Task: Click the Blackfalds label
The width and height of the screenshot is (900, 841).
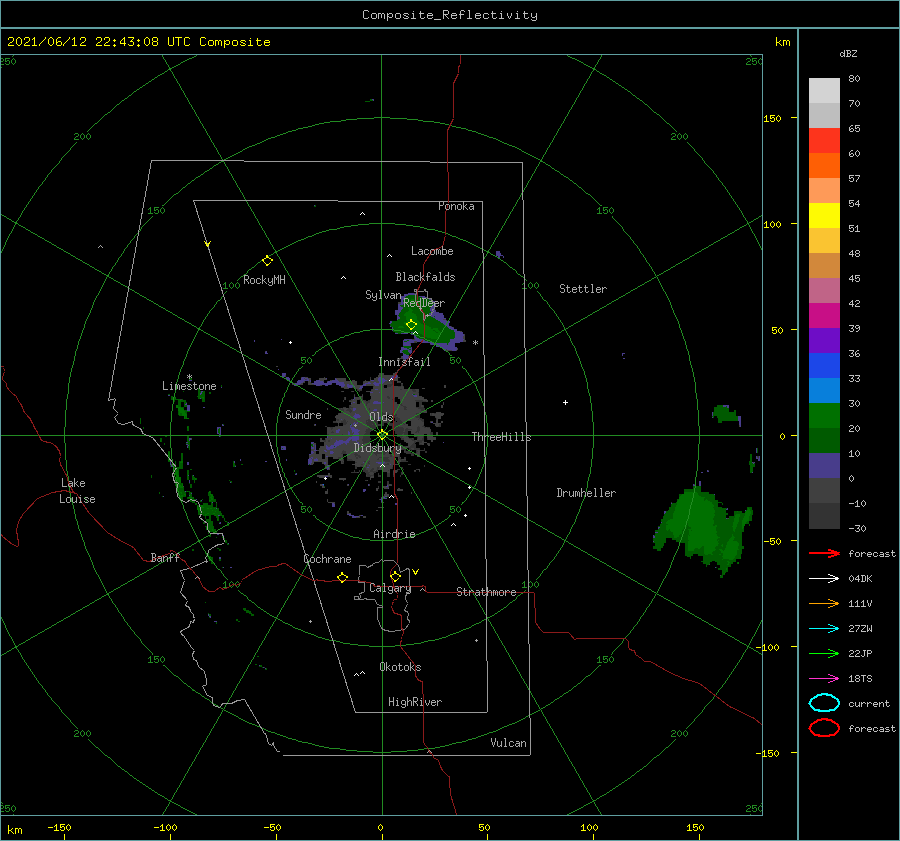Action: 425,277
